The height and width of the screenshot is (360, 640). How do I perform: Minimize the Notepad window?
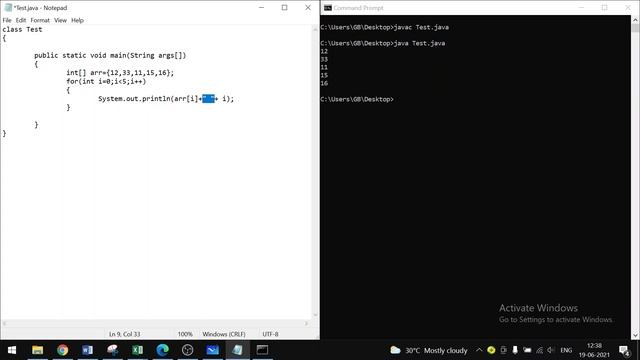pyautogui.click(x=262, y=7)
